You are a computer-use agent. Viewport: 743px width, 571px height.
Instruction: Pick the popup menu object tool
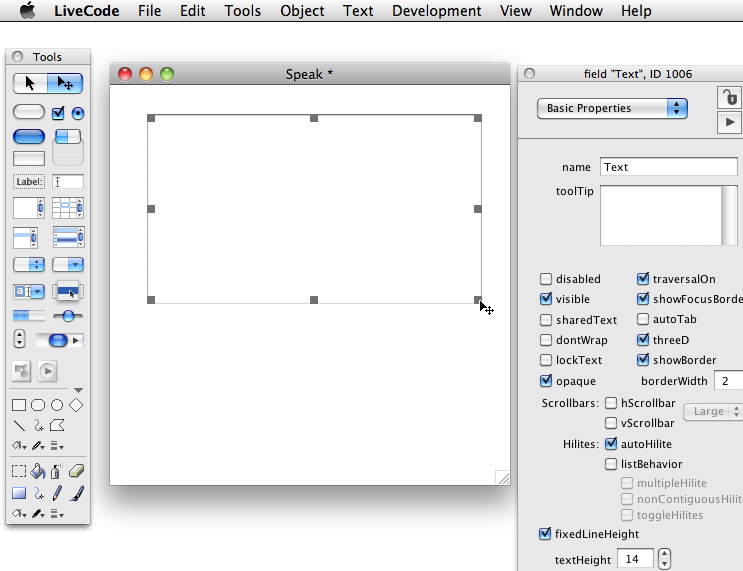tap(68, 291)
